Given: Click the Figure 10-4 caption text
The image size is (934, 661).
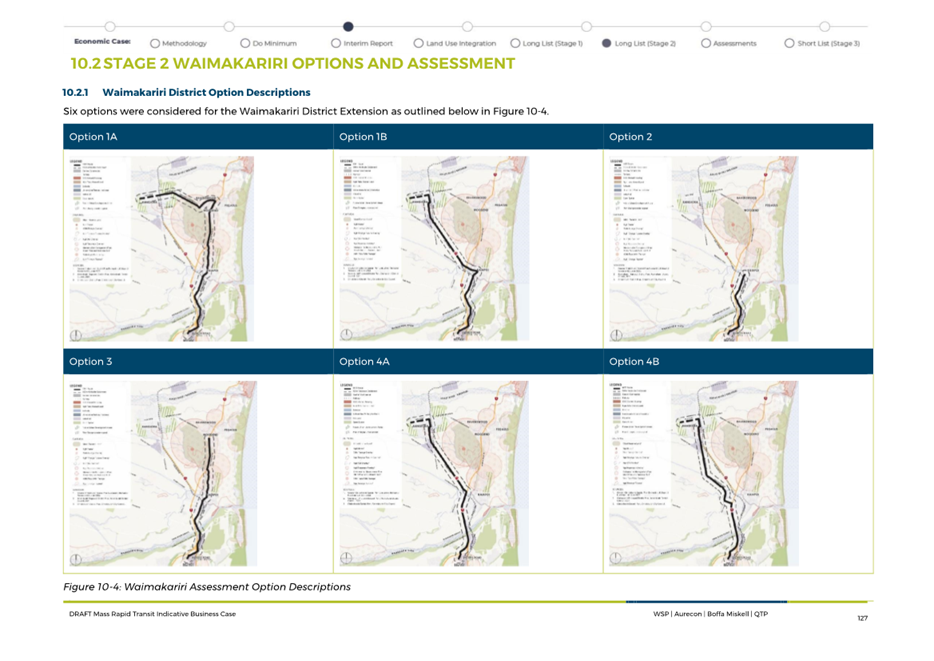Looking at the screenshot, I should click(x=207, y=587).
